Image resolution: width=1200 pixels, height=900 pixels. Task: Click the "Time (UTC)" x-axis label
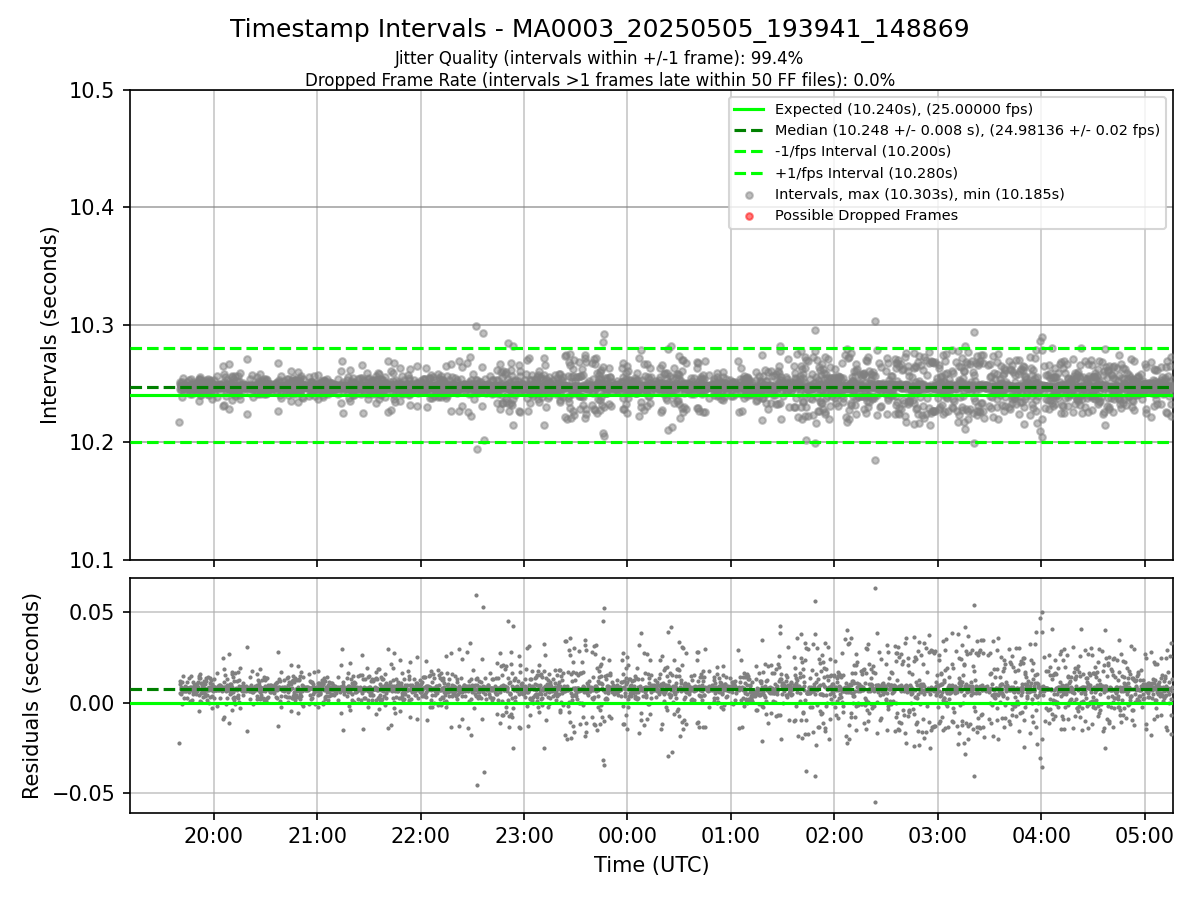(651, 865)
